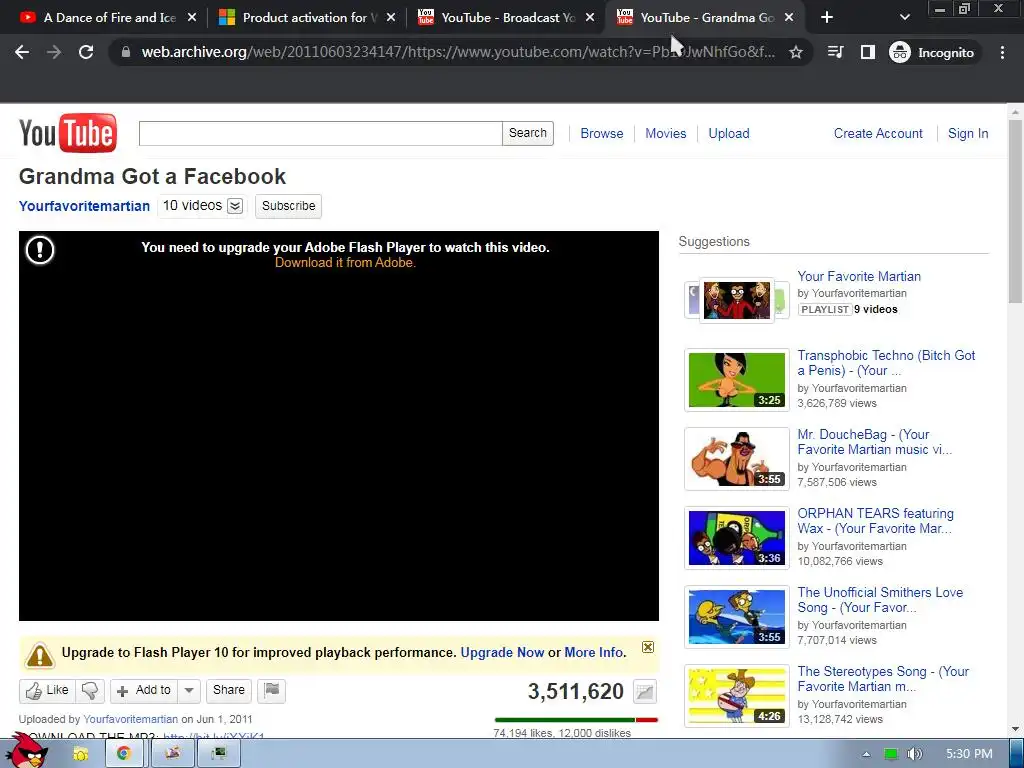Click the YouTube logo
Image resolution: width=1024 pixels, height=768 pixels.
pyautogui.click(x=68, y=133)
